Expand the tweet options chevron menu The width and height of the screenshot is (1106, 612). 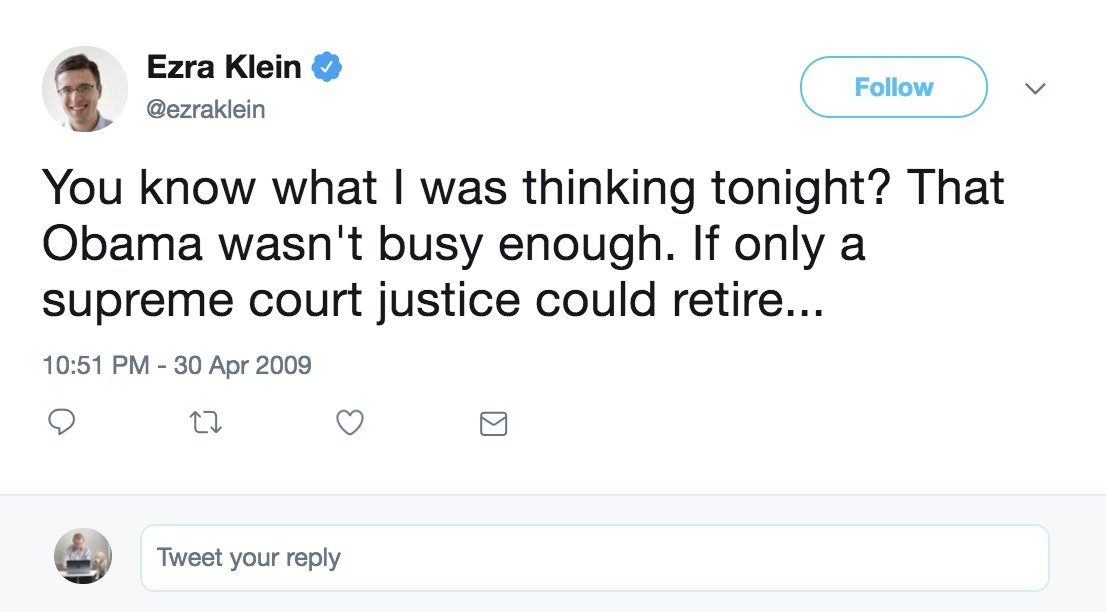click(x=1036, y=89)
